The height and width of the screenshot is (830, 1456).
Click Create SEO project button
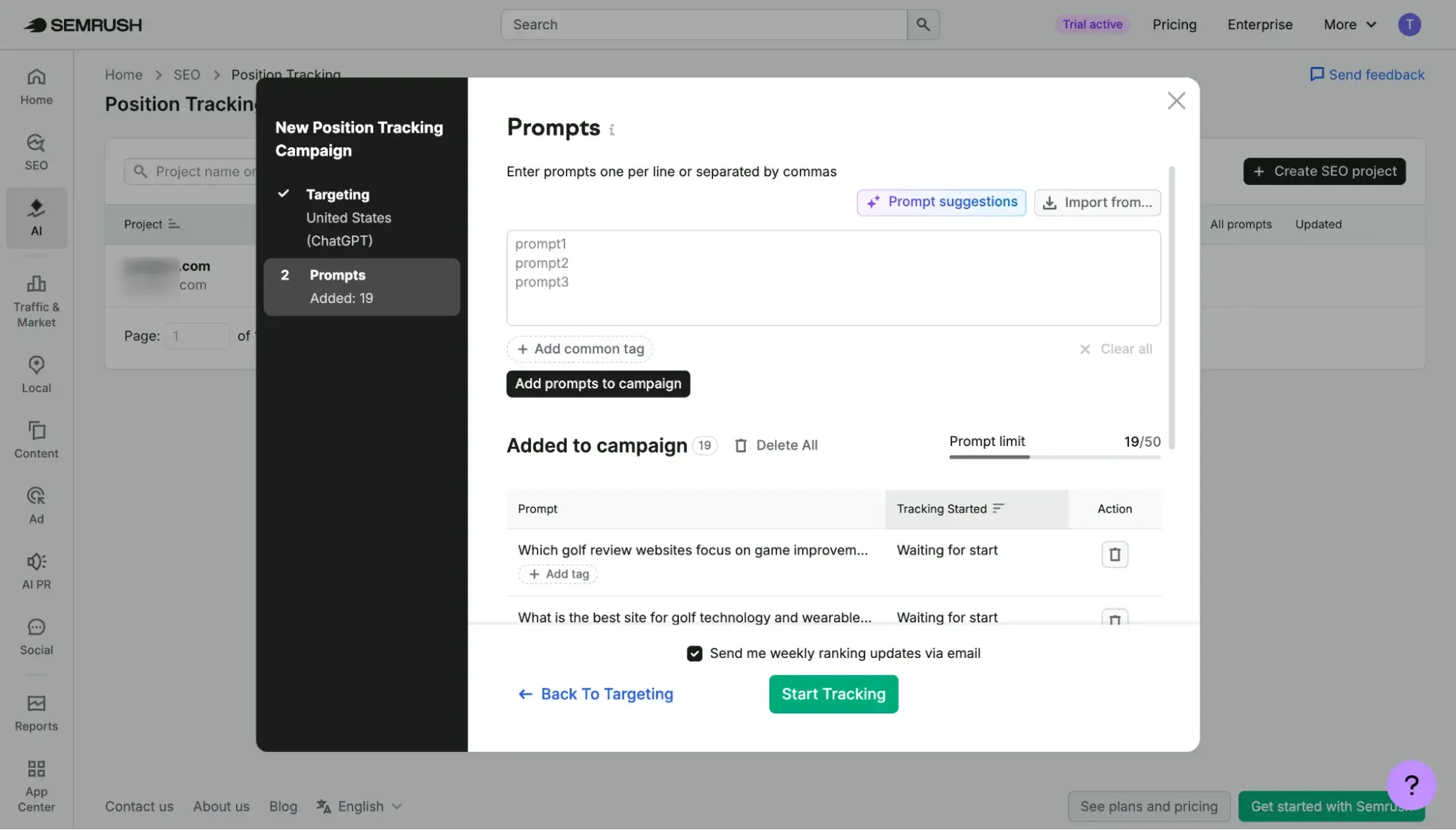(1324, 171)
